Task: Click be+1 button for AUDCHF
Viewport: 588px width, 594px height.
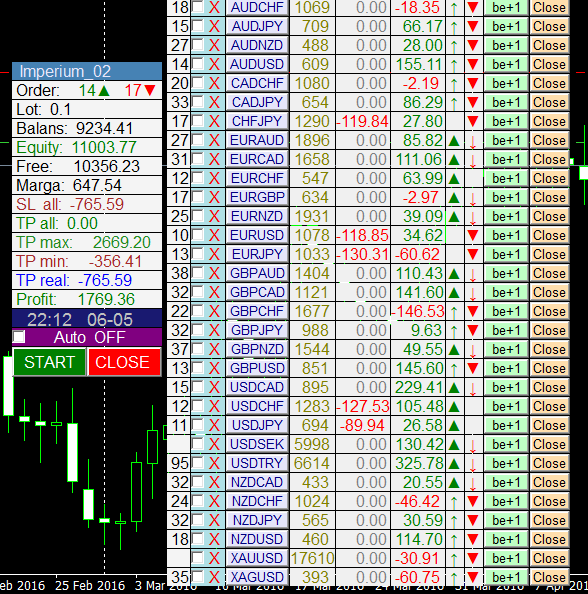Action: pos(506,8)
